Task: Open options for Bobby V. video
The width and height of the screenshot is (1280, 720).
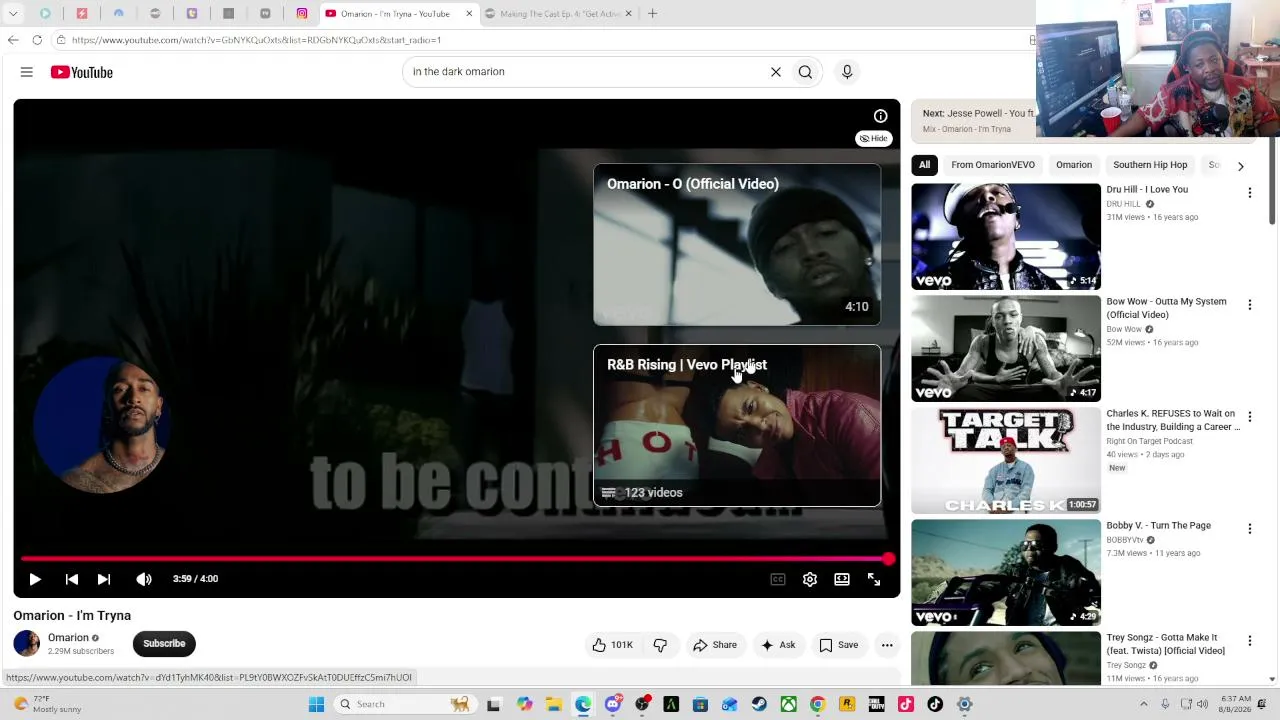Action: click(1249, 529)
